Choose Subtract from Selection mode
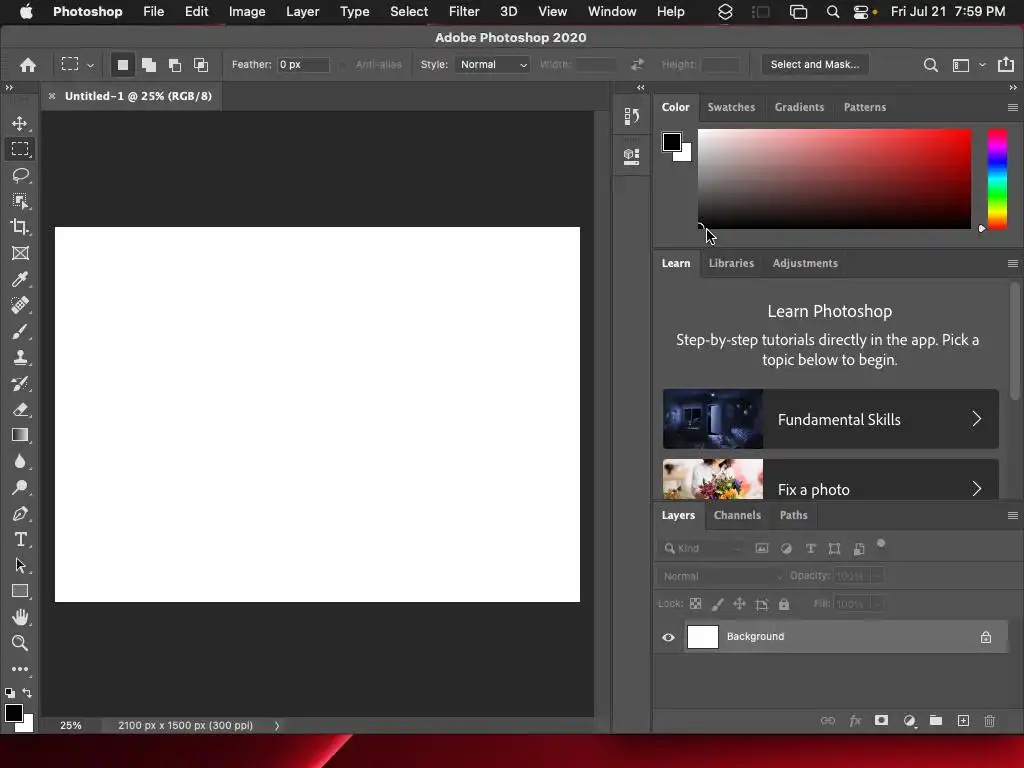The height and width of the screenshot is (768, 1024). (x=174, y=65)
